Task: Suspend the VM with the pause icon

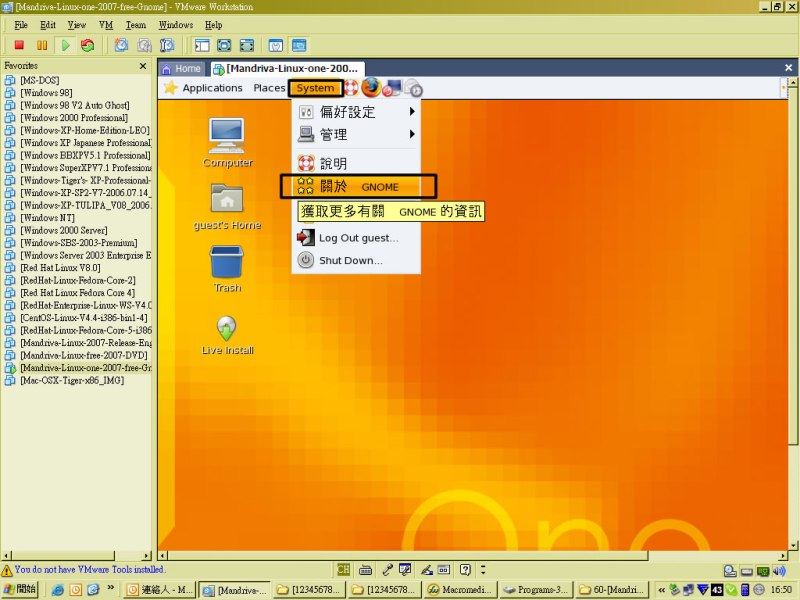Action: tap(42, 45)
